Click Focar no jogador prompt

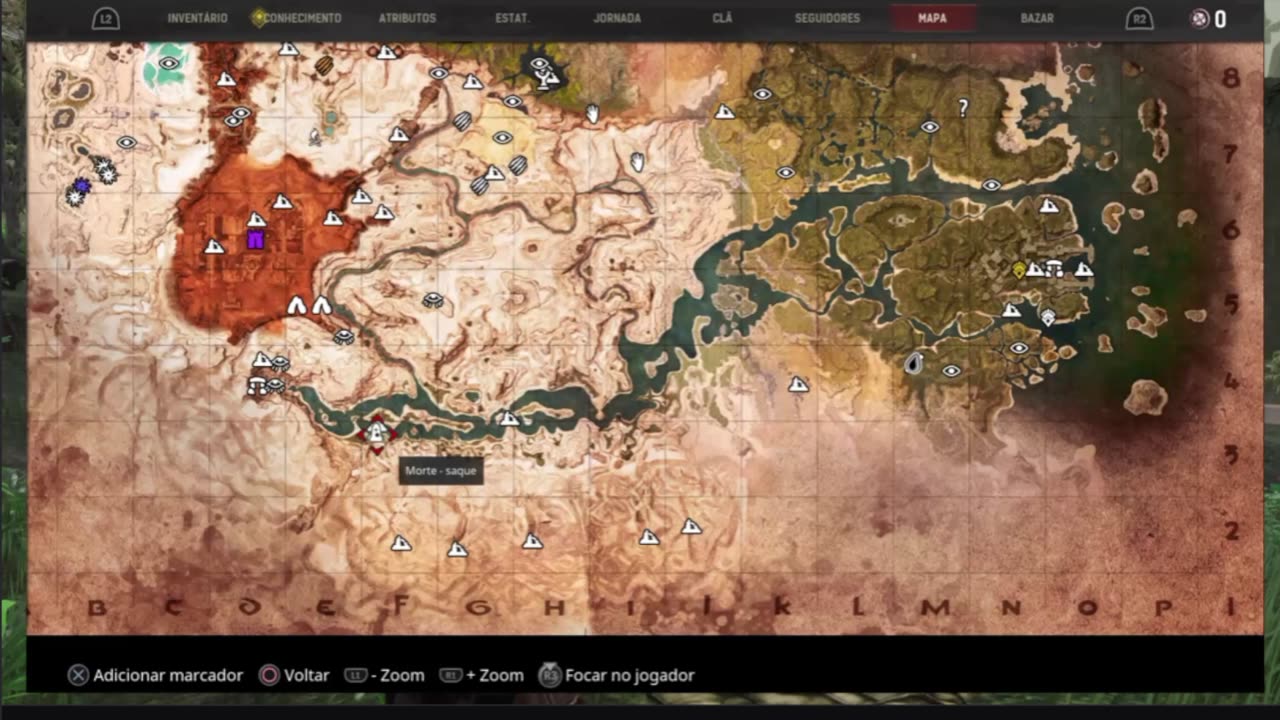(616, 675)
